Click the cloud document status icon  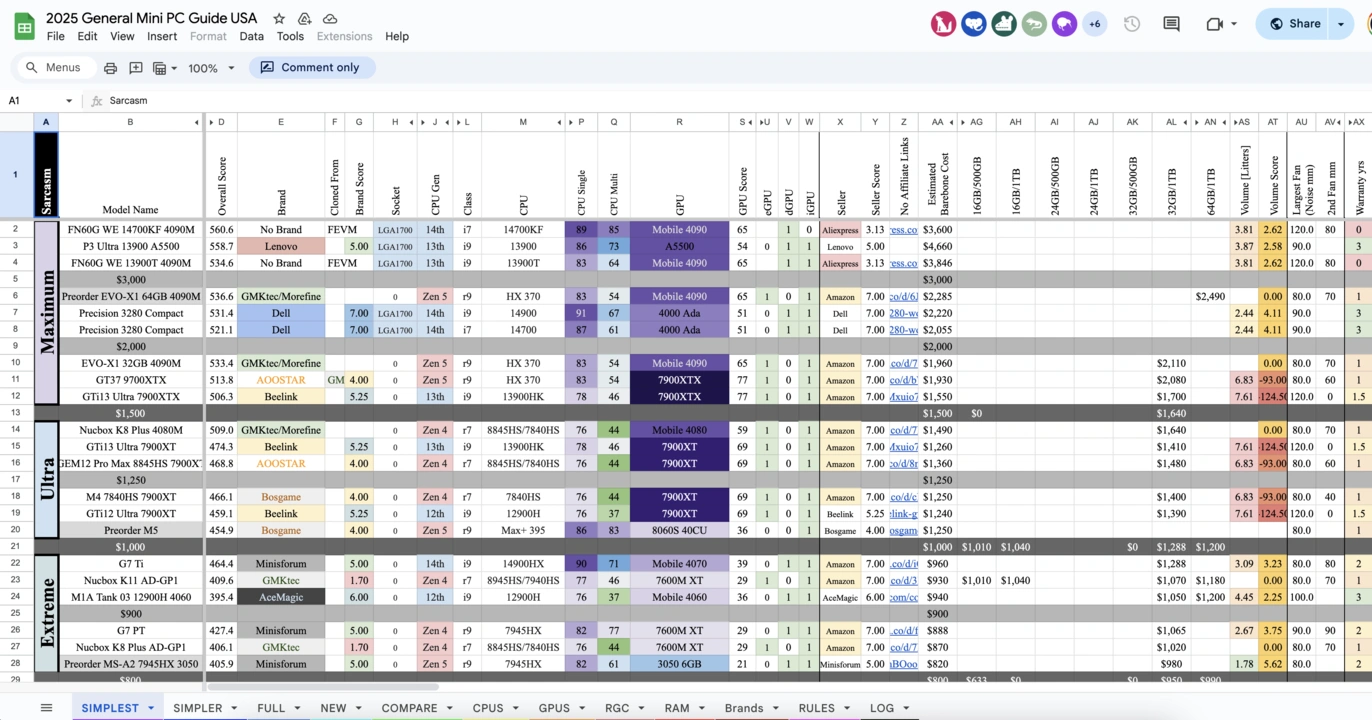point(330,19)
